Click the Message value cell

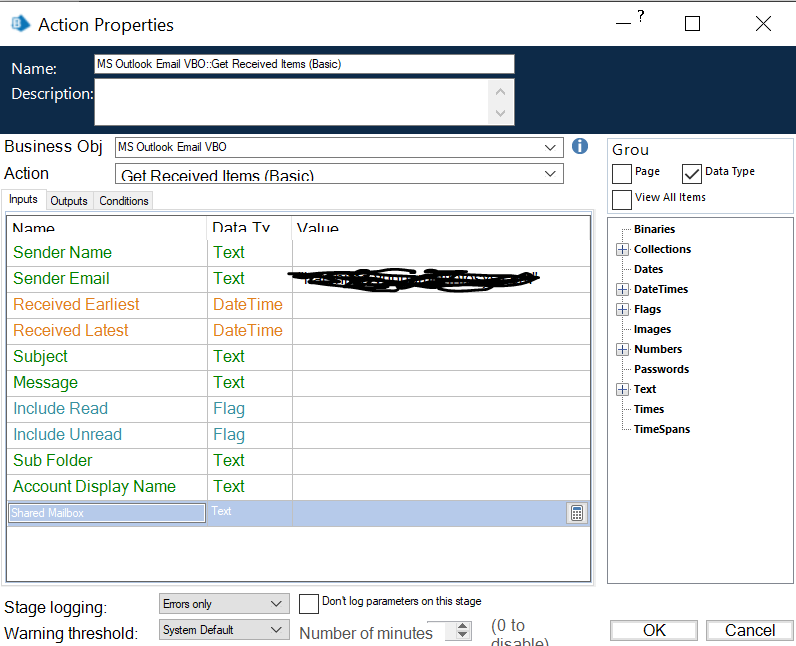tap(441, 383)
